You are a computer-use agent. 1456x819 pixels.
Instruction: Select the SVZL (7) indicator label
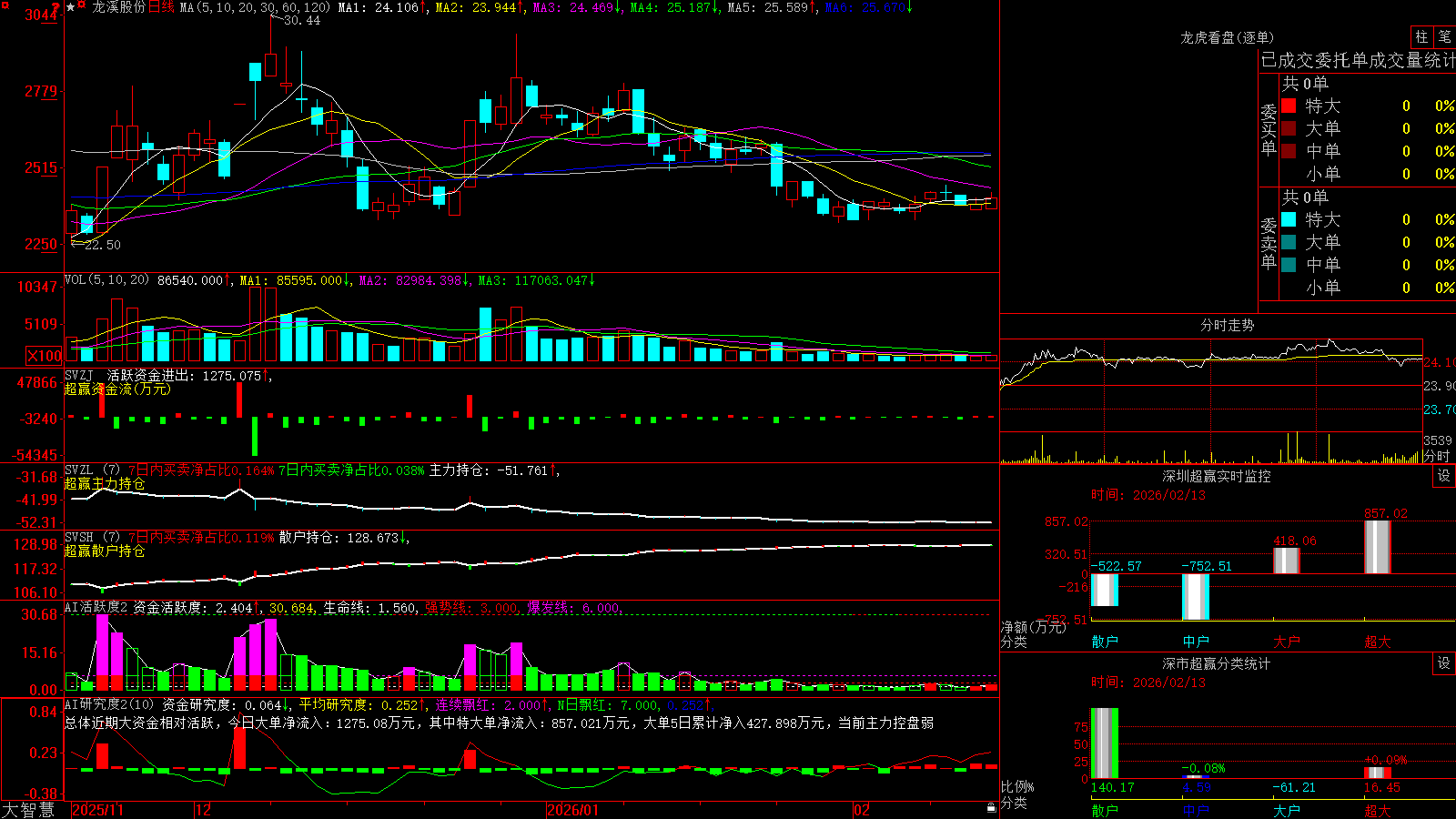pyautogui.click(x=92, y=470)
